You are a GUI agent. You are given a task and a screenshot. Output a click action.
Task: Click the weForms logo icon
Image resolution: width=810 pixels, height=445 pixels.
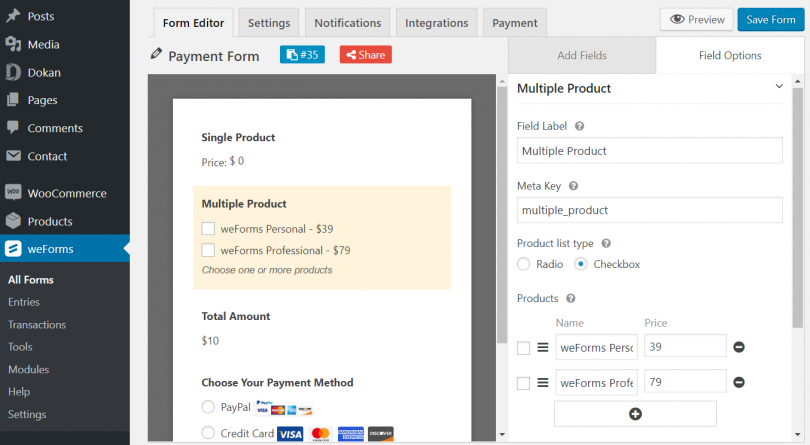[13, 249]
